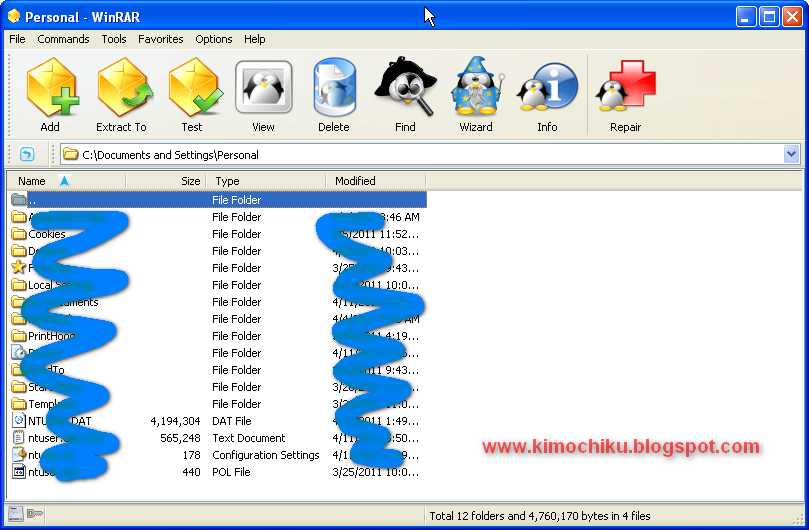Open the Favorites menu
Viewport: 809px width, 530px height.
[160, 39]
